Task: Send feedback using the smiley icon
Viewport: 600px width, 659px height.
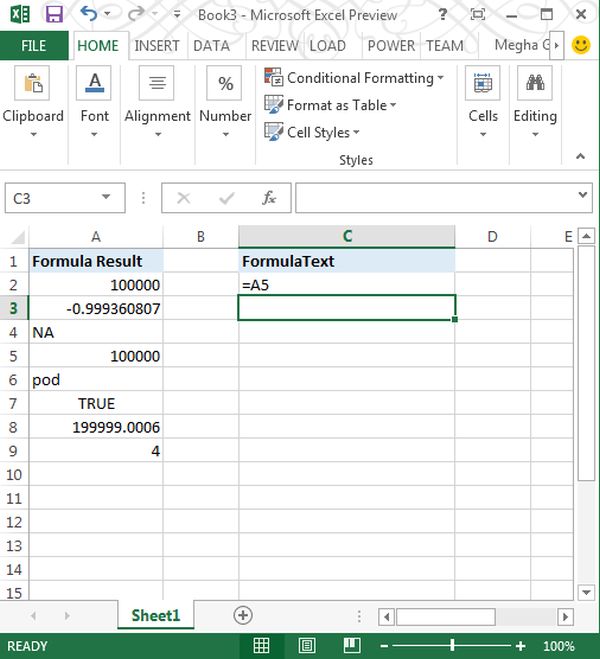Action: click(x=581, y=44)
